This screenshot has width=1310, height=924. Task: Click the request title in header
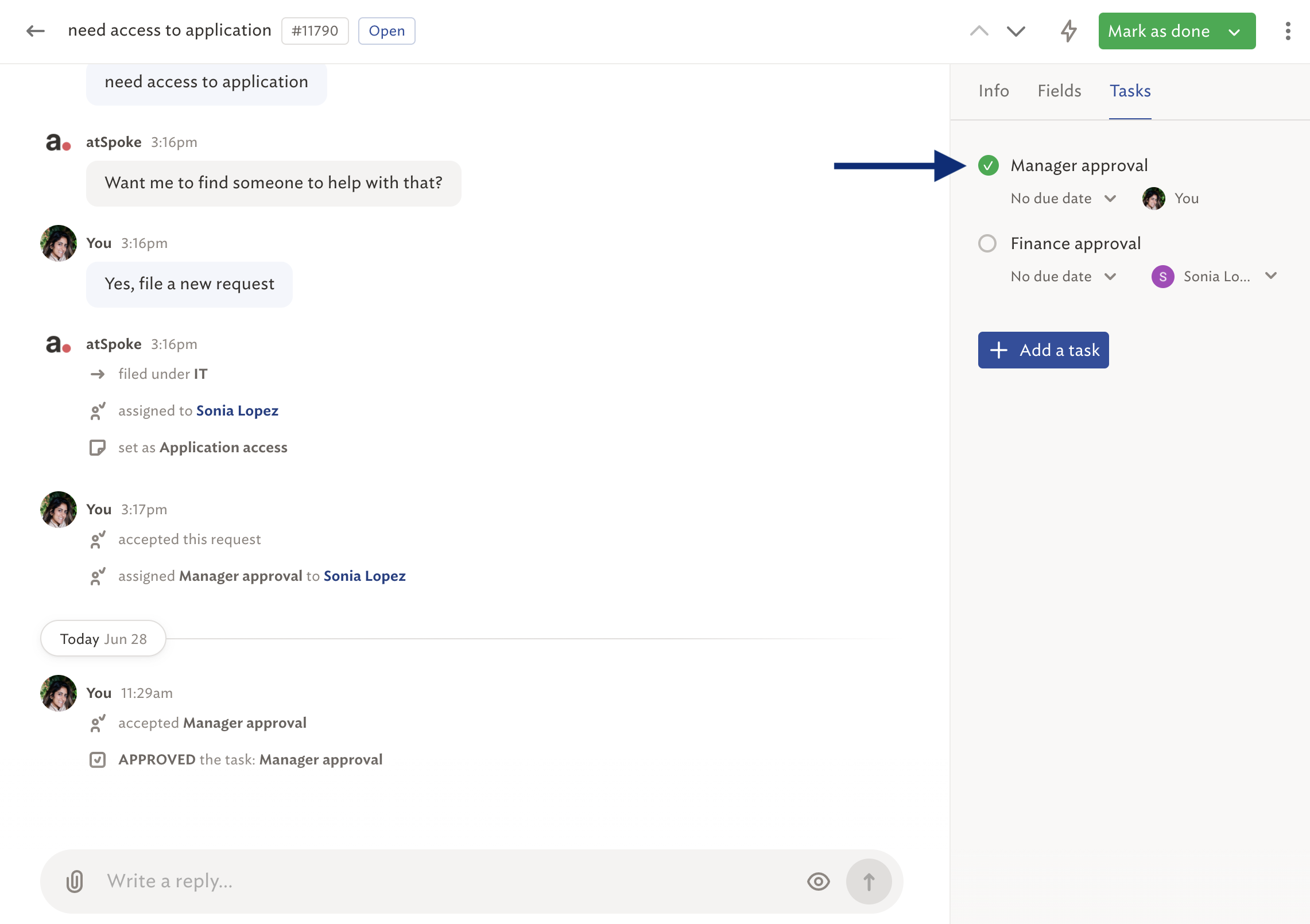point(169,30)
